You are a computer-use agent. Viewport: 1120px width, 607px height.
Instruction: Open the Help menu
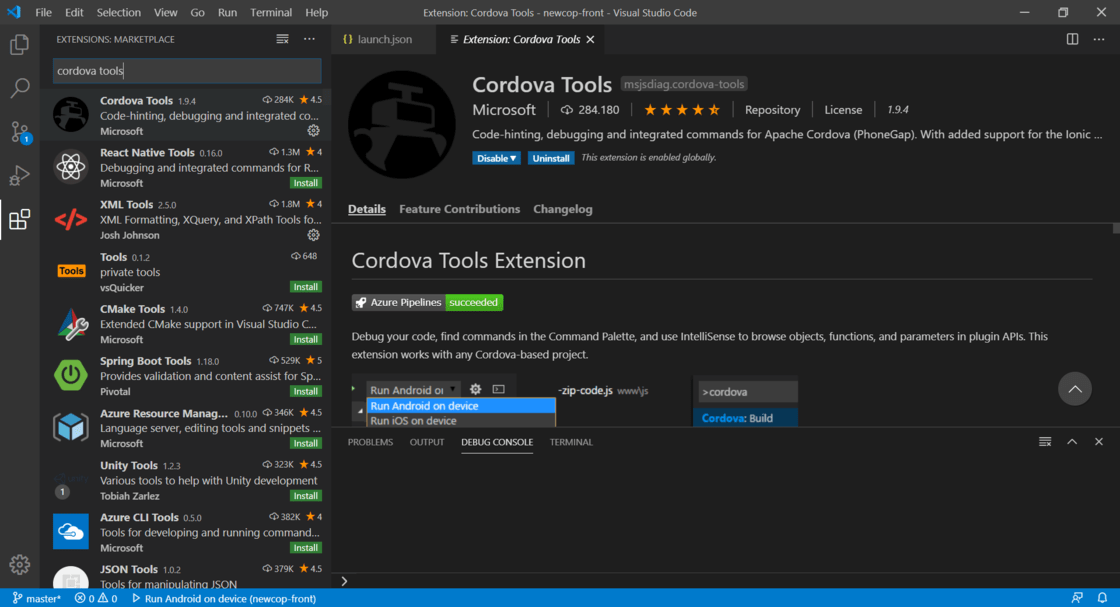(x=316, y=12)
